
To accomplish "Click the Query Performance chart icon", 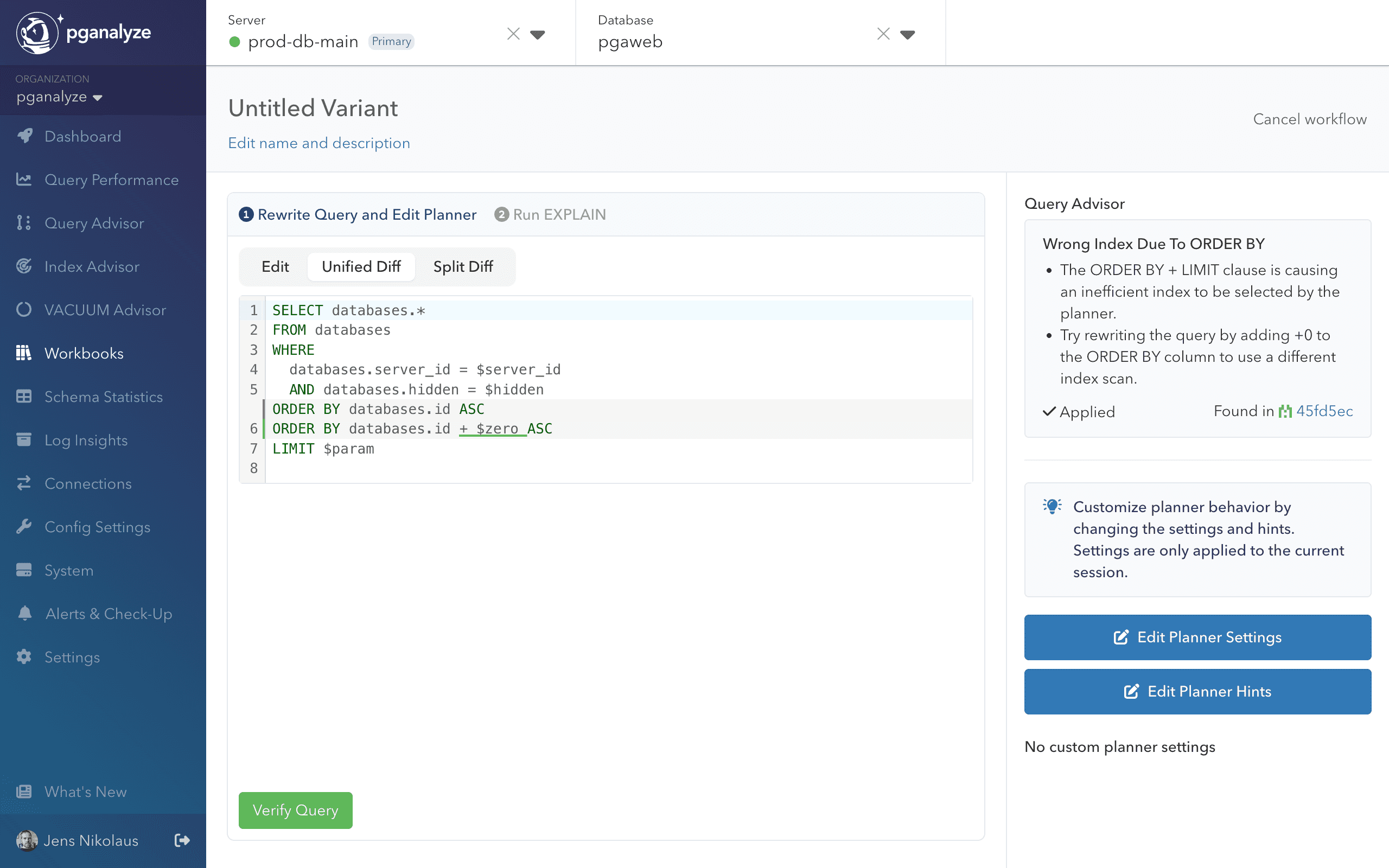I will point(24,180).
